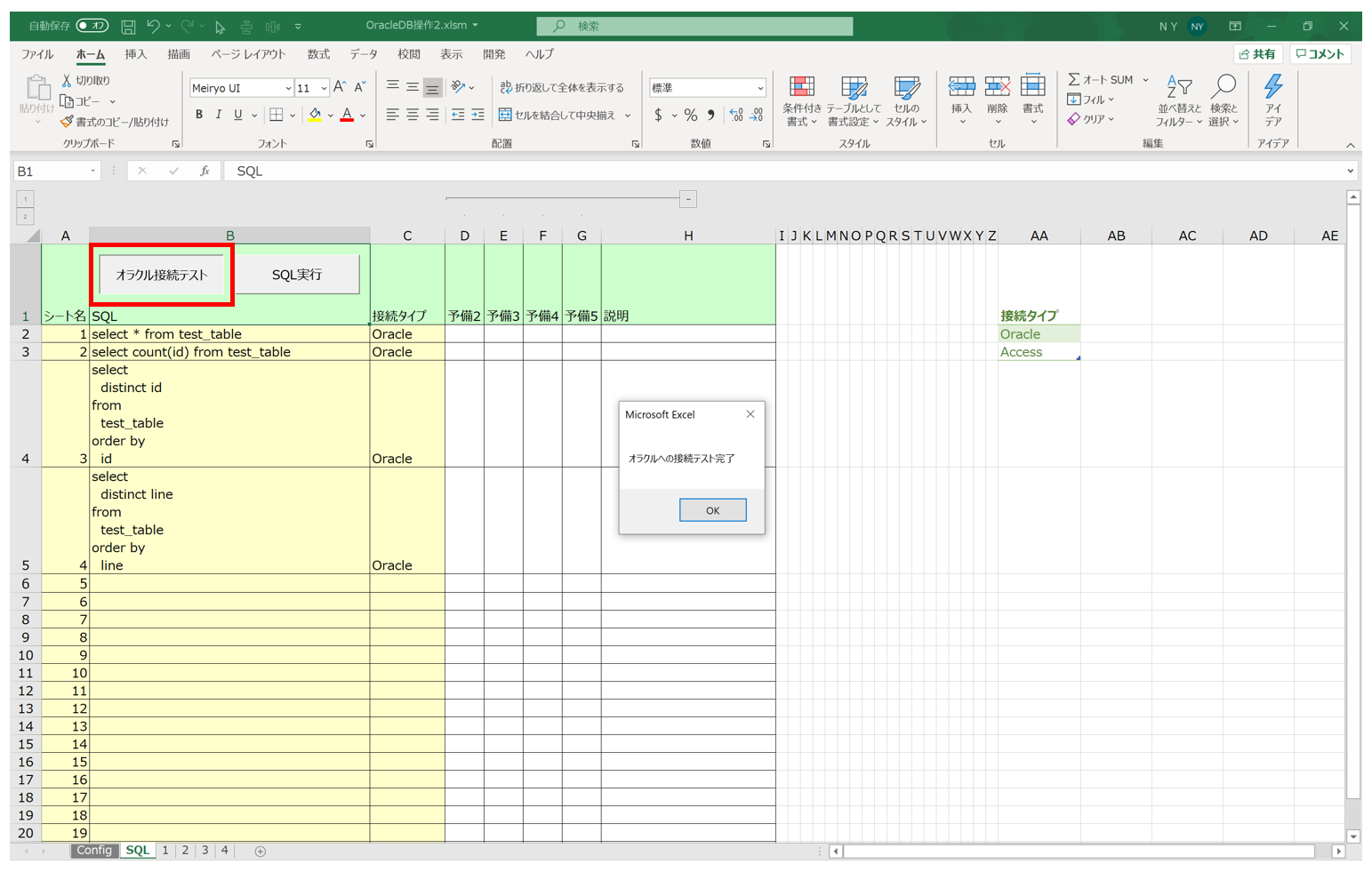Center text horizontally in ribbon
Screen dimensions: 1372x872
413,115
